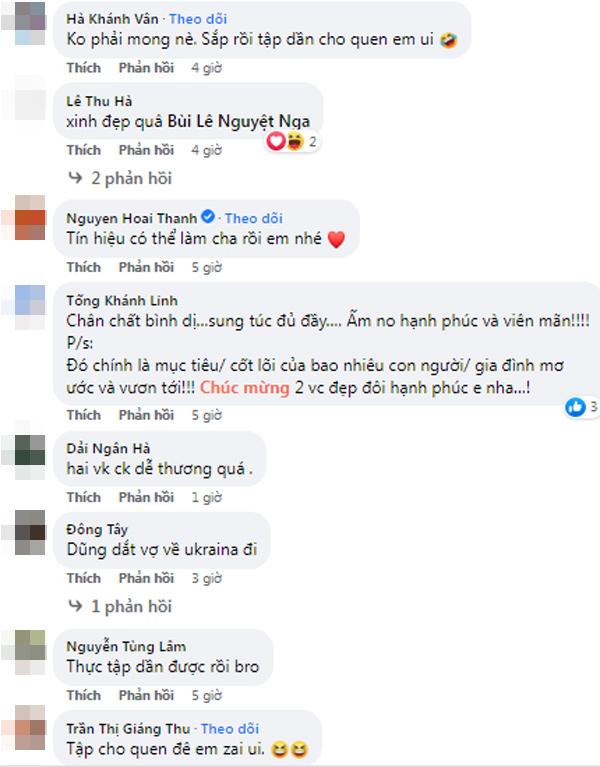
Task: Open the heart reaction on Lê Thu Hà's comment
Action: [x=276, y=142]
